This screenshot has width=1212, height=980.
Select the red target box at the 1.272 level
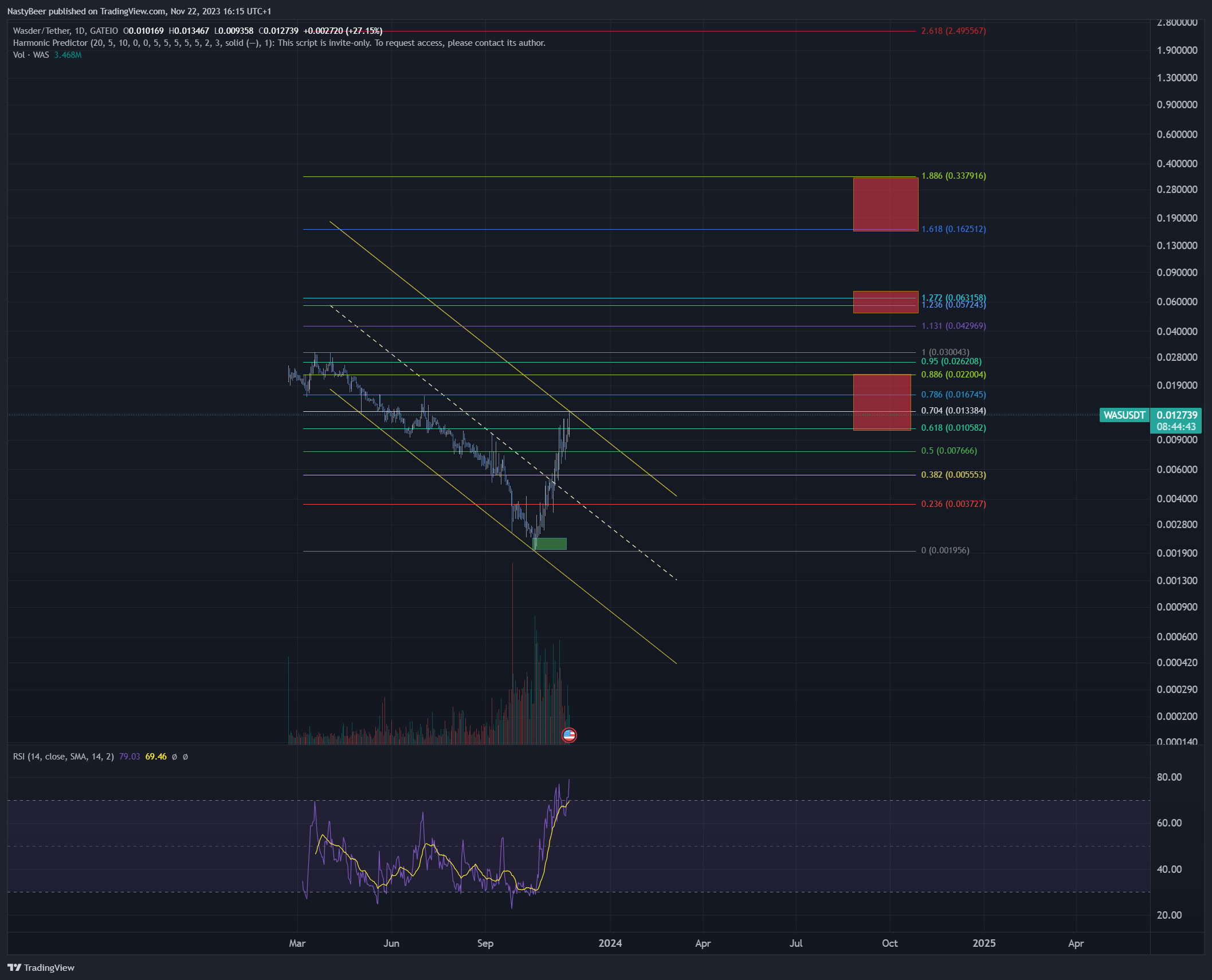point(885,302)
